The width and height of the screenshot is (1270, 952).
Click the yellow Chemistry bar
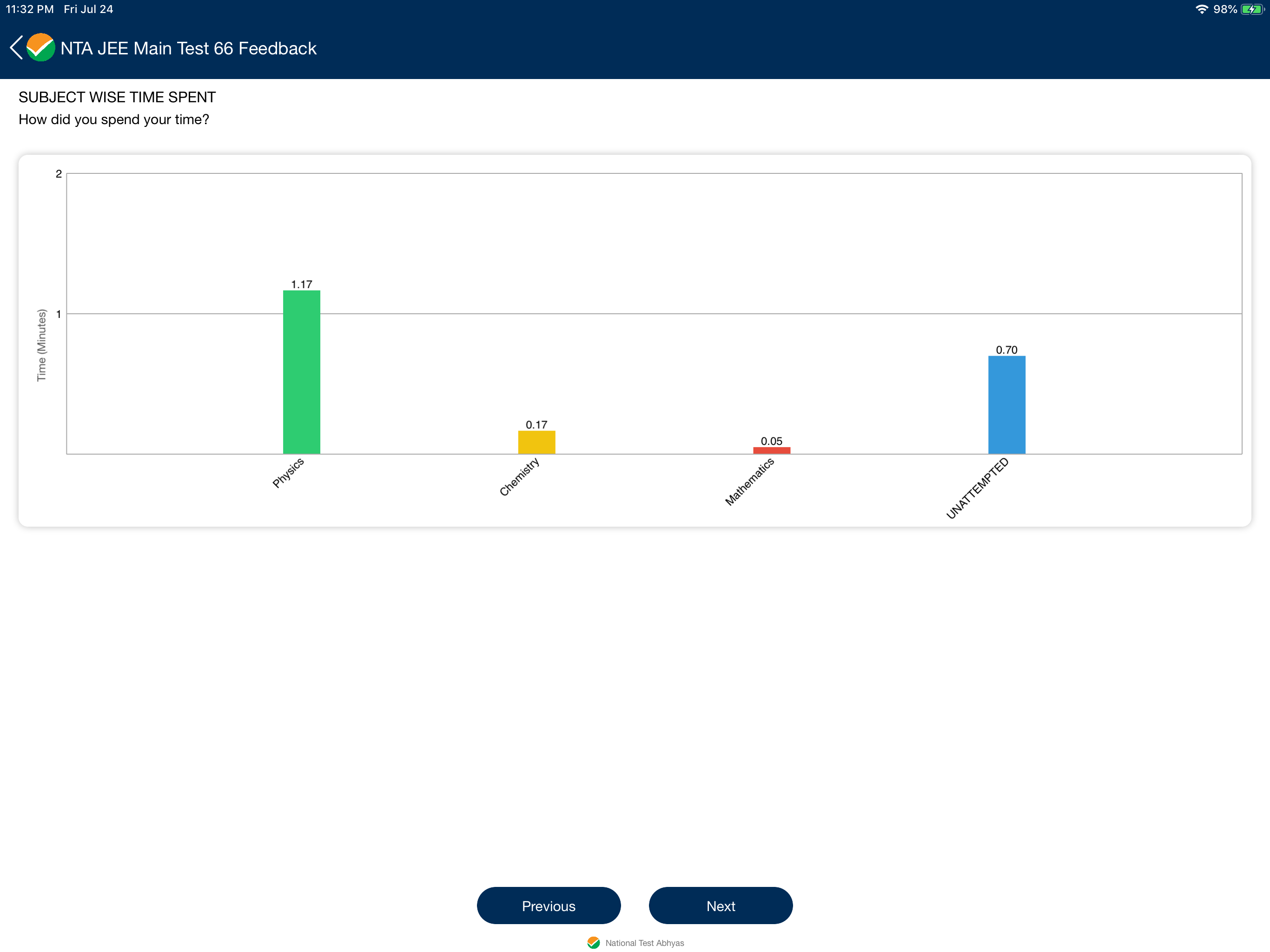[536, 442]
